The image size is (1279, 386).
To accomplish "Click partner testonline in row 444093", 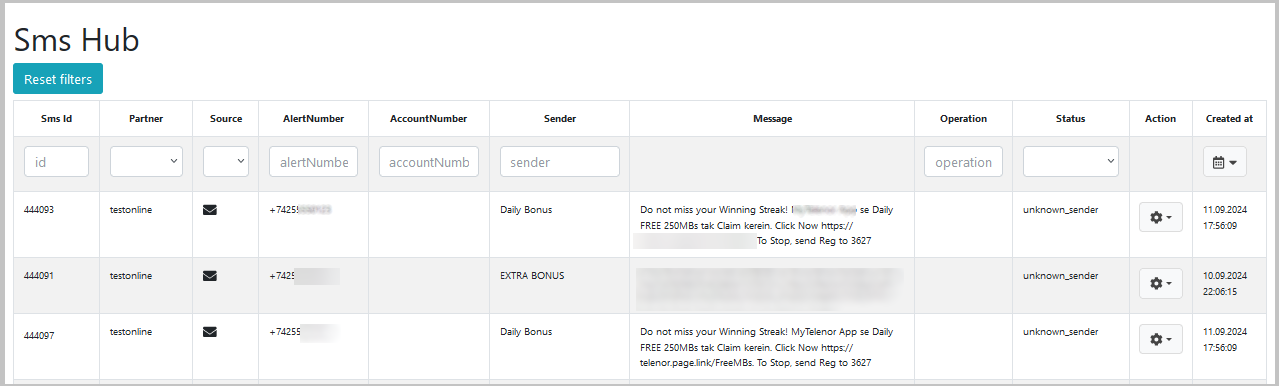I will (x=131, y=210).
